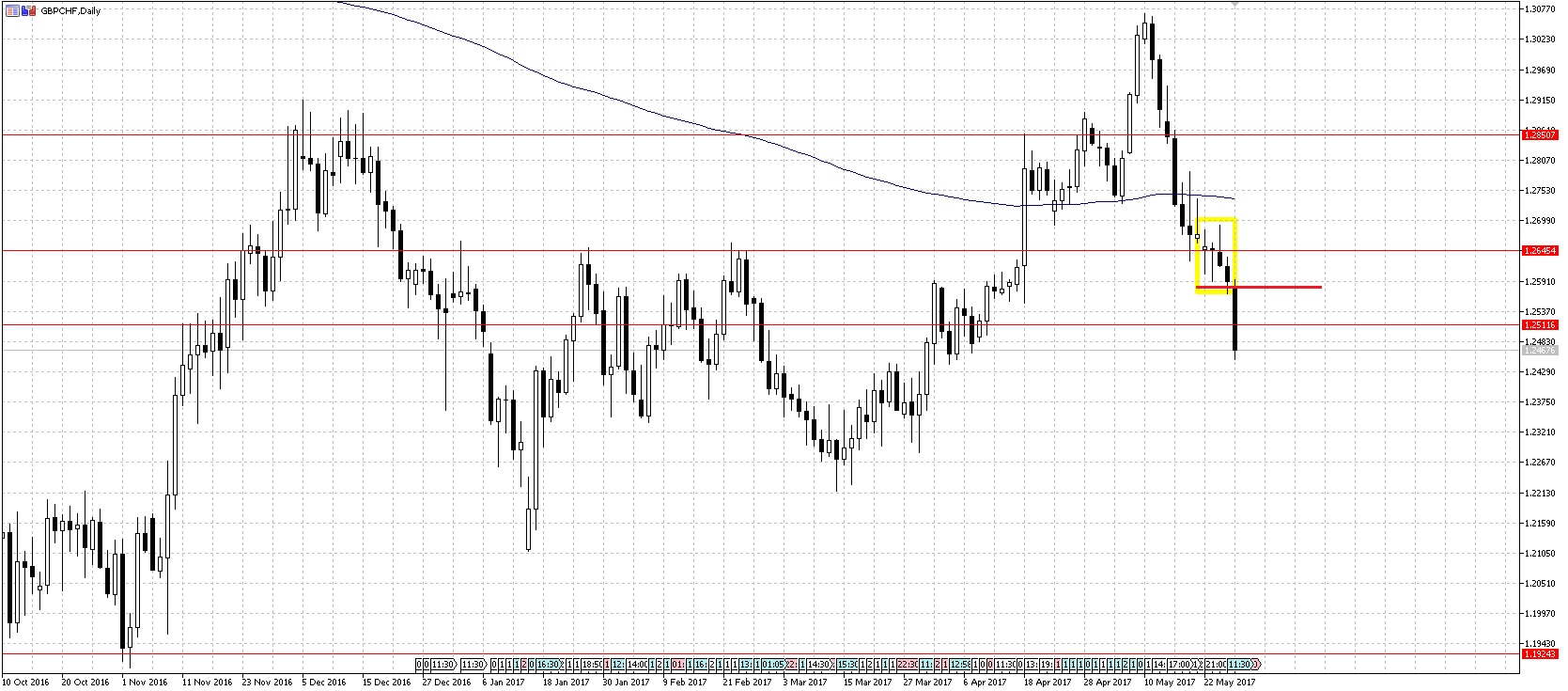Click the 1.21050 value on price scale
Viewport: 1568px width, 691px height.
(1541, 553)
